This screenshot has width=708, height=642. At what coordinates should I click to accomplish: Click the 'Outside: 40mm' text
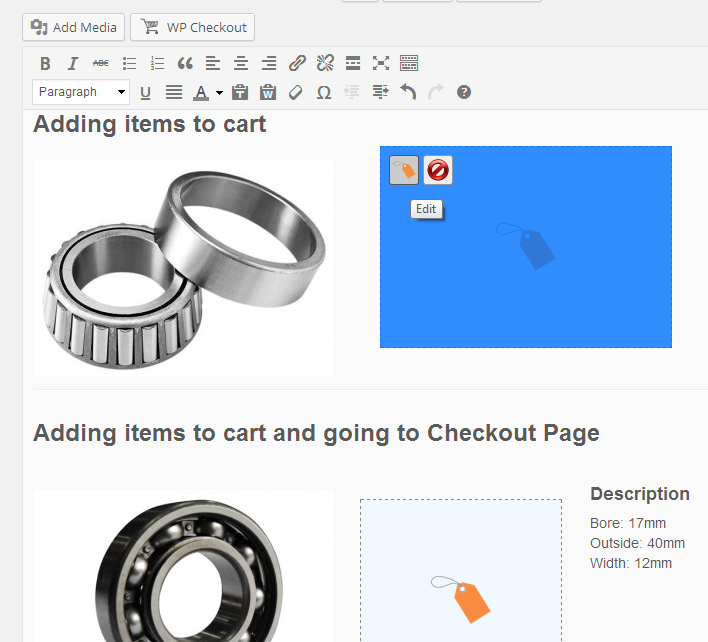[637, 543]
